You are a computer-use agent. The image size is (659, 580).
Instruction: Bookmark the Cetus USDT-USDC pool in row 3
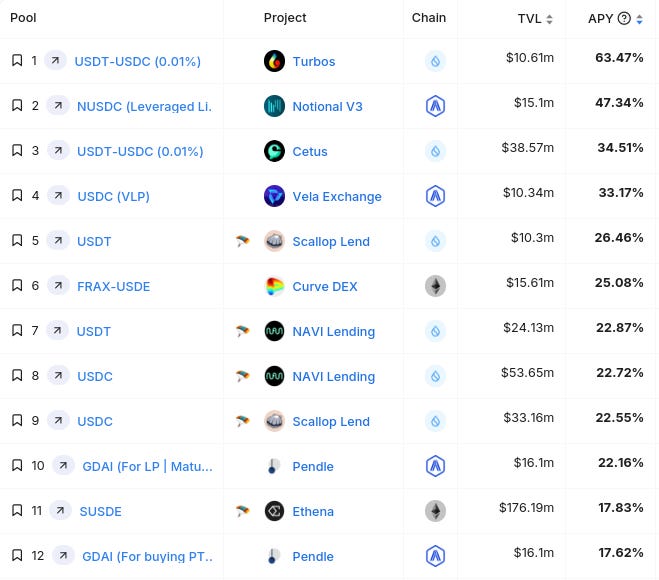17,150
